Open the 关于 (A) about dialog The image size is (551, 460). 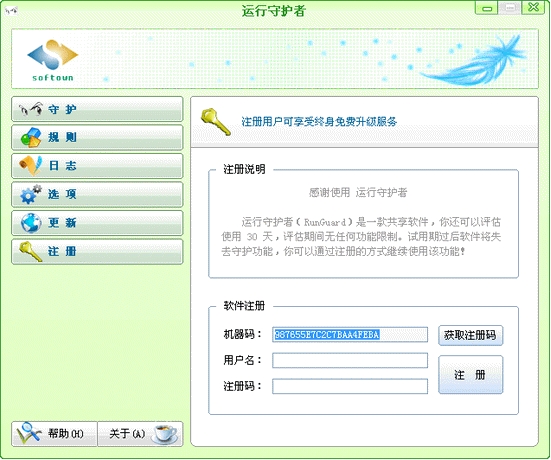(140, 434)
